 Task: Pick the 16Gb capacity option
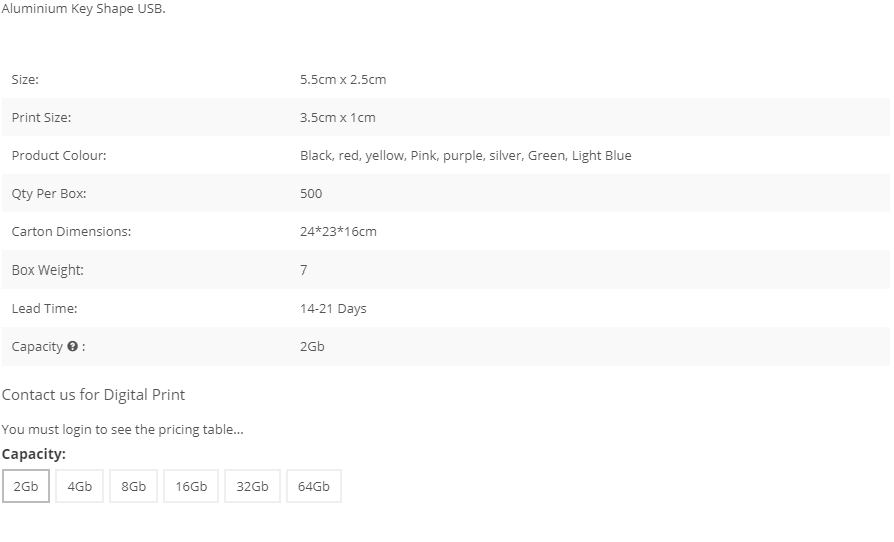191,486
